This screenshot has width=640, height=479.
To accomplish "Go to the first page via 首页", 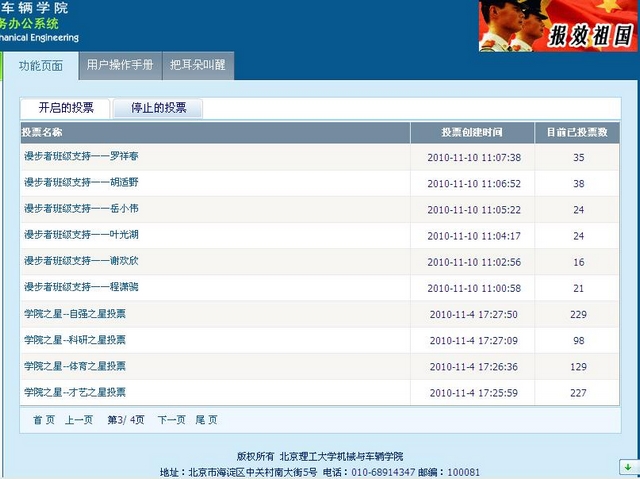I will click(x=44, y=420).
